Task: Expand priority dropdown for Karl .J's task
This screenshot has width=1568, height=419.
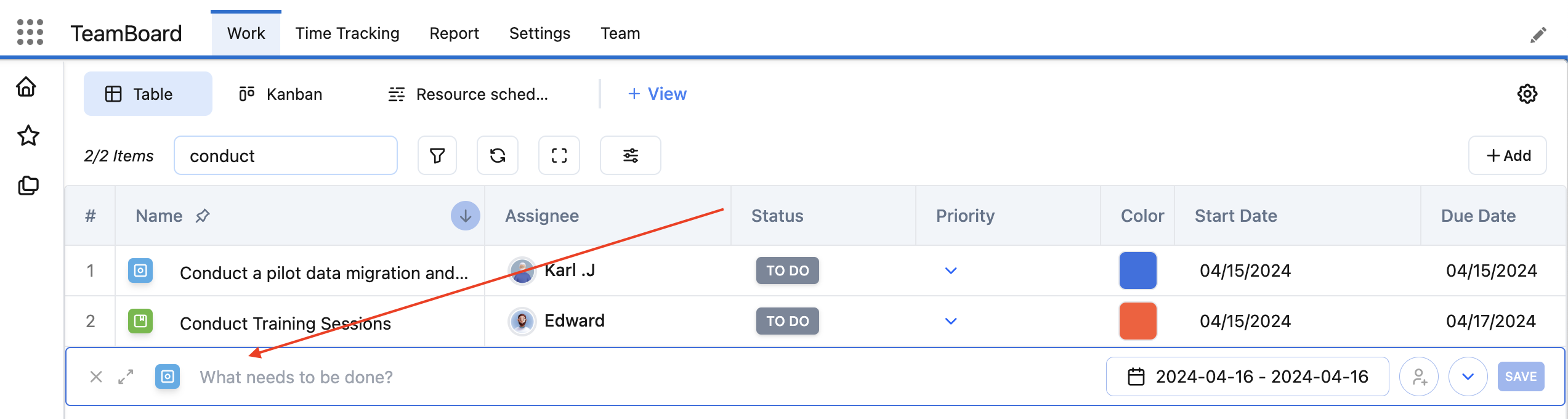Action: click(951, 271)
